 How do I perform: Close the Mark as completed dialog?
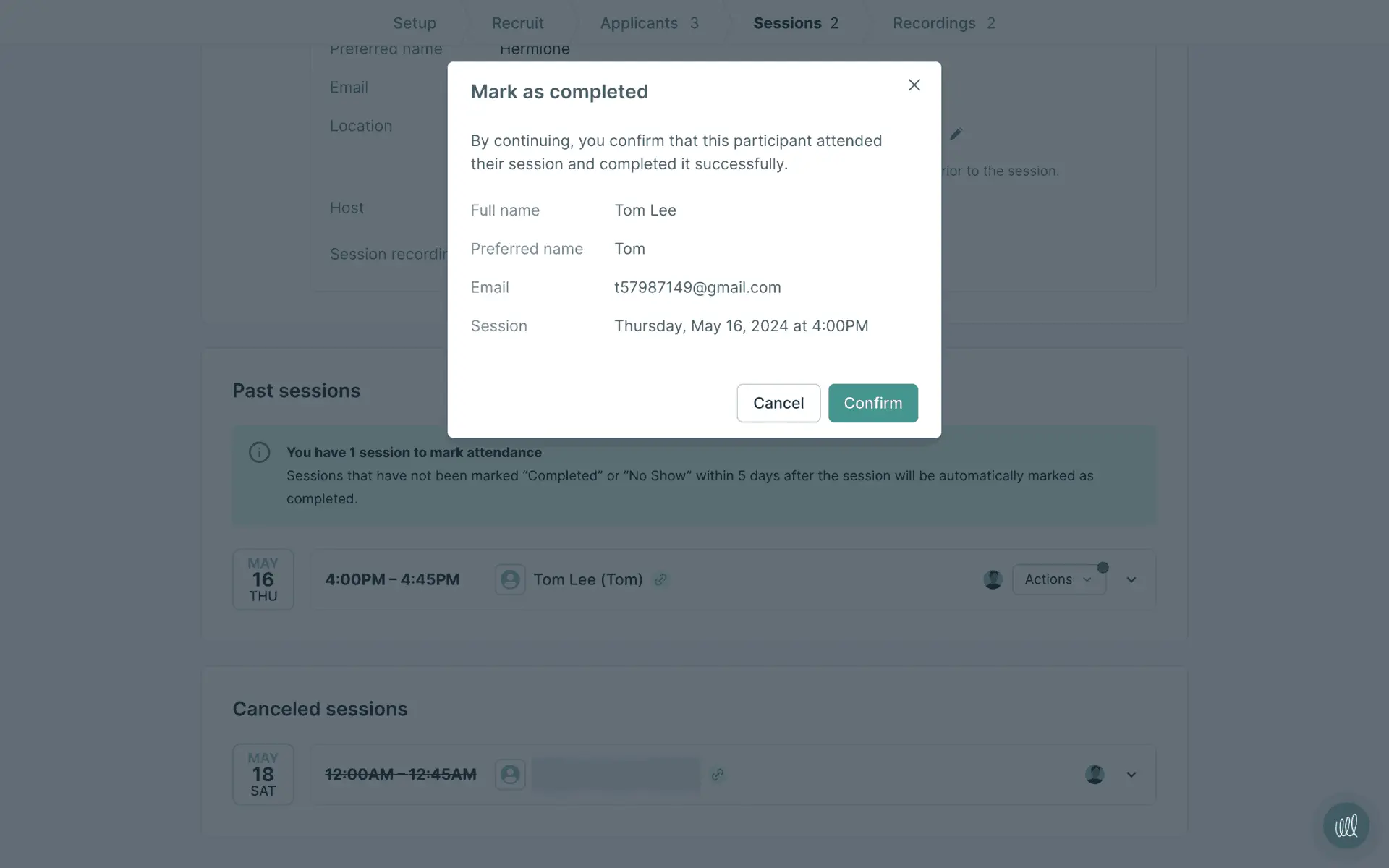point(914,85)
